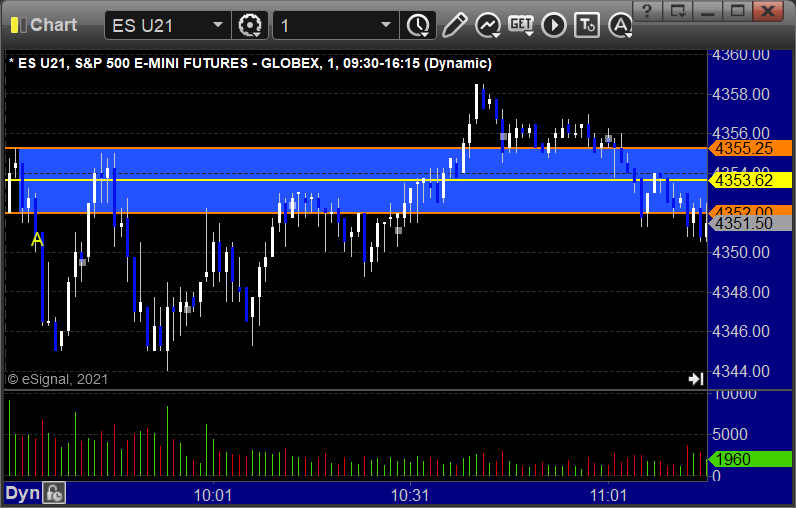The width and height of the screenshot is (796, 508).
Task: Click the 4358.00 price axis label
Action: pyautogui.click(x=741, y=94)
